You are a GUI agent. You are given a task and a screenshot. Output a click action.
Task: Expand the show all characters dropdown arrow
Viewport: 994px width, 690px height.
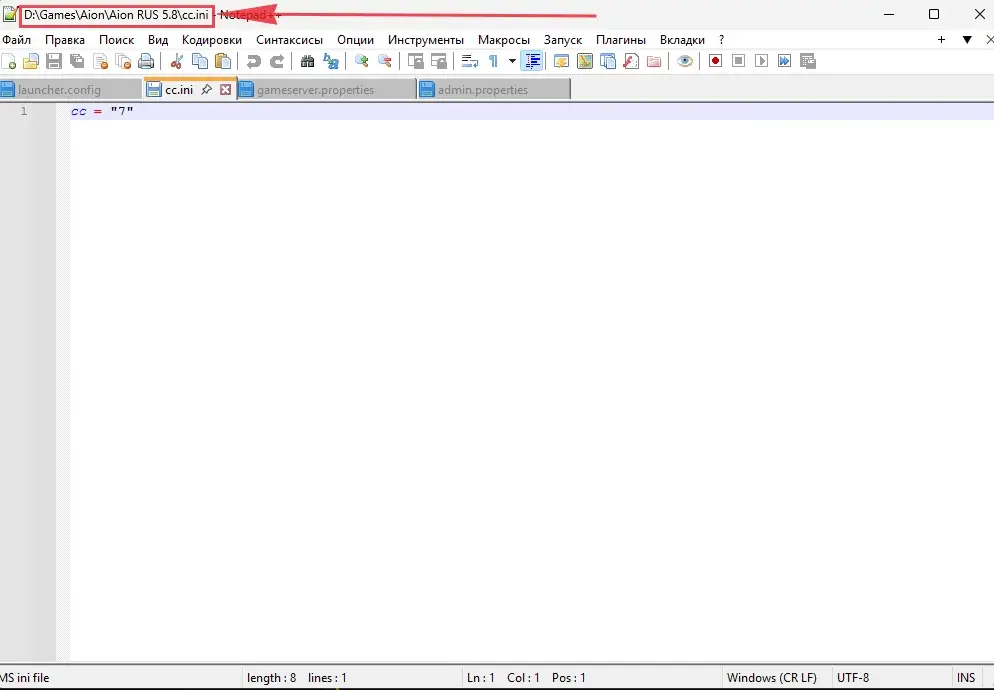[512, 62]
